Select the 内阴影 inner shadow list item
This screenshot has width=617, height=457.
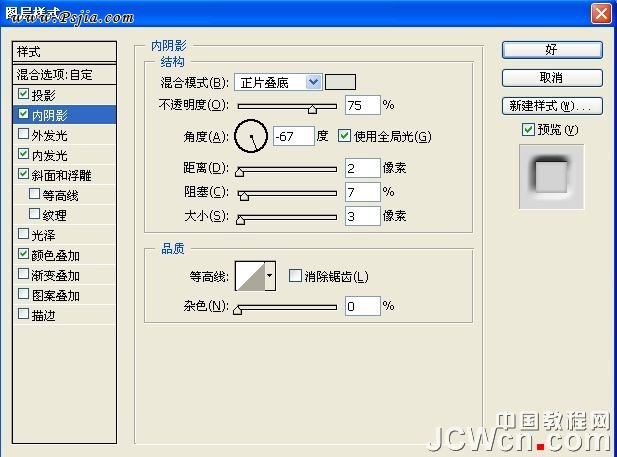coord(65,115)
